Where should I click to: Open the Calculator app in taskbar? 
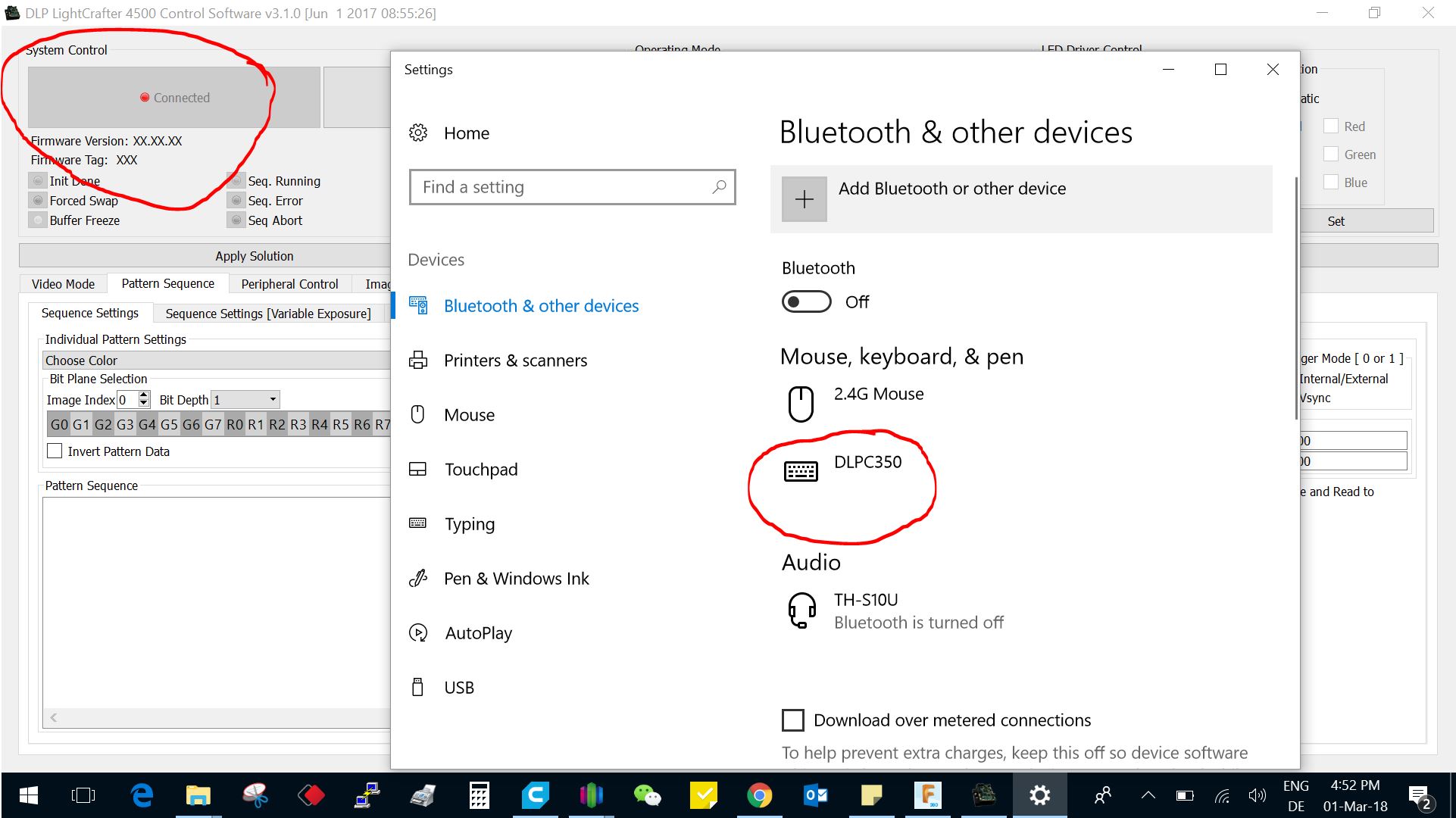click(479, 795)
